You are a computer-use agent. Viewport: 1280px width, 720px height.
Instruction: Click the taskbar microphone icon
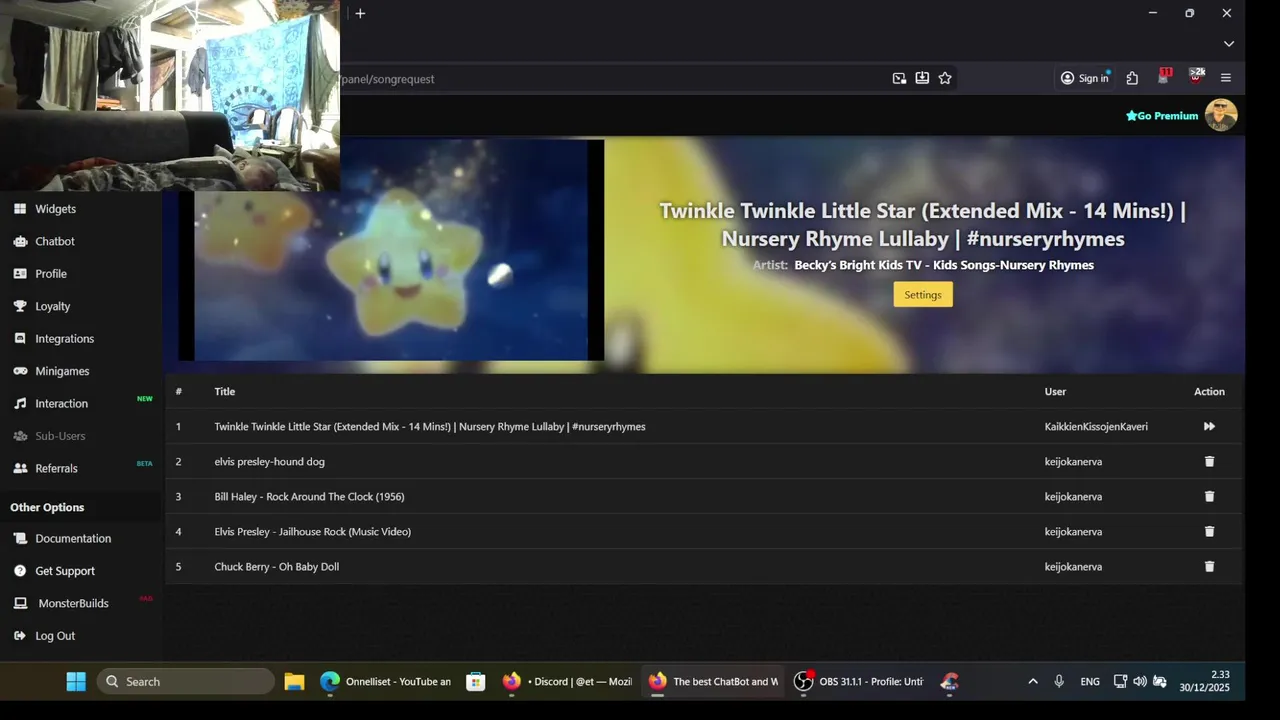pos(1059,681)
